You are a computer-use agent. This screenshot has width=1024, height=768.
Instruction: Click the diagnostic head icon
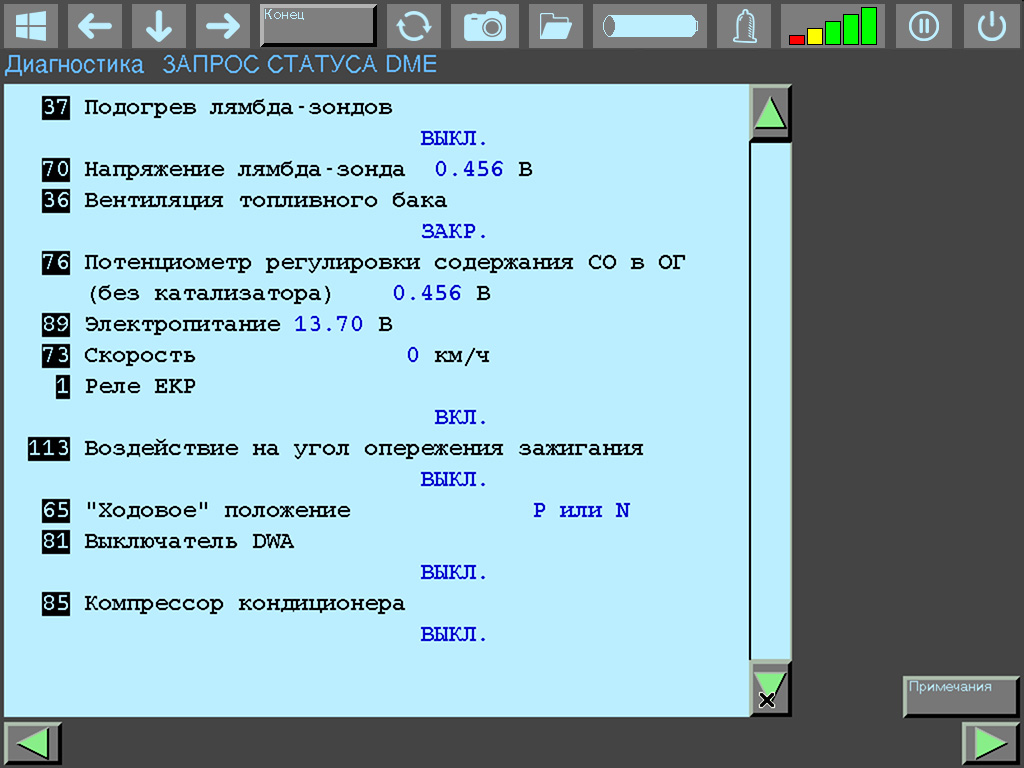744,26
